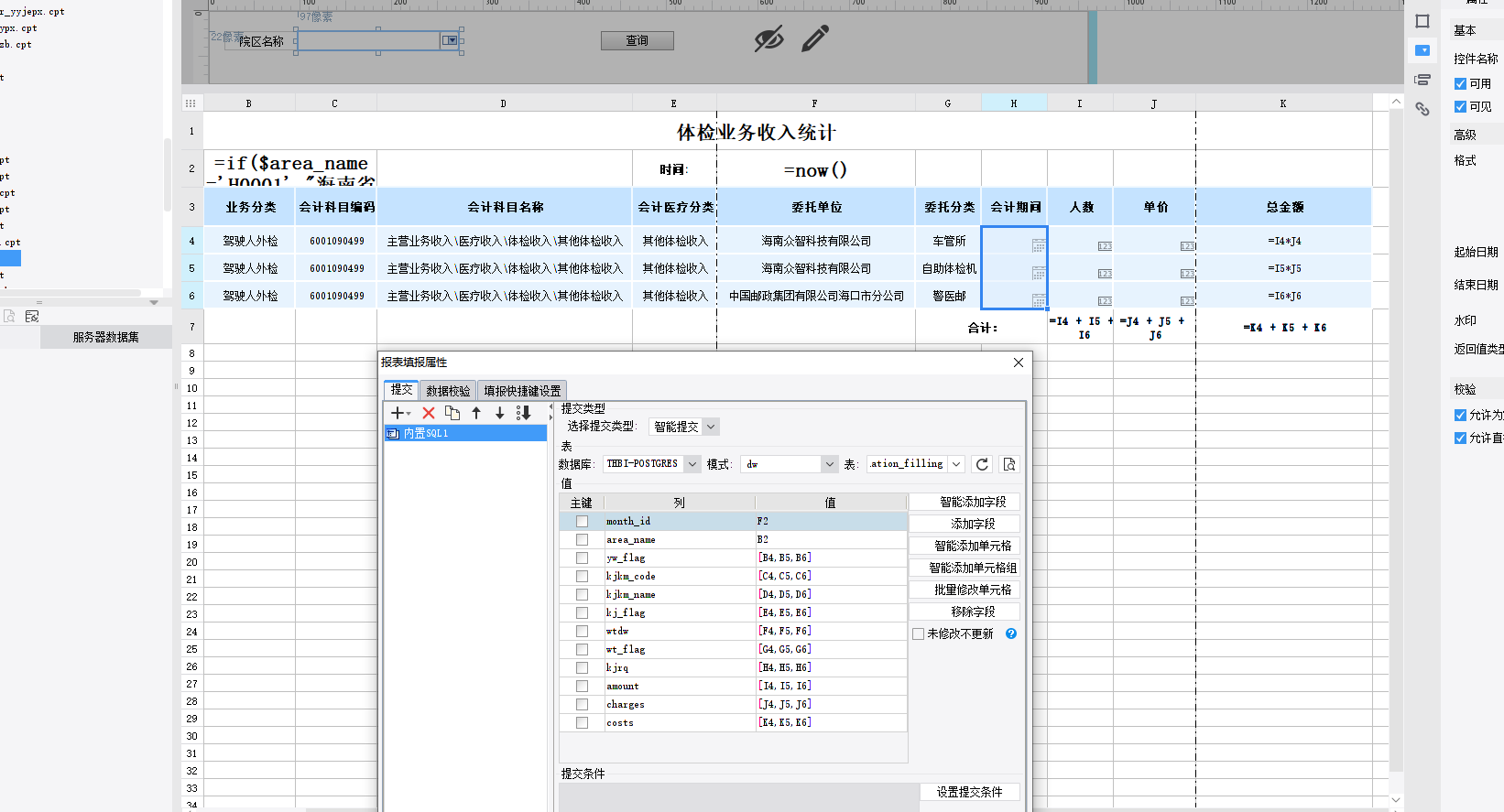Viewport: 1504px width, 812px height.
Task: Click dataset preview icon in left panel
Action: (x=9, y=316)
